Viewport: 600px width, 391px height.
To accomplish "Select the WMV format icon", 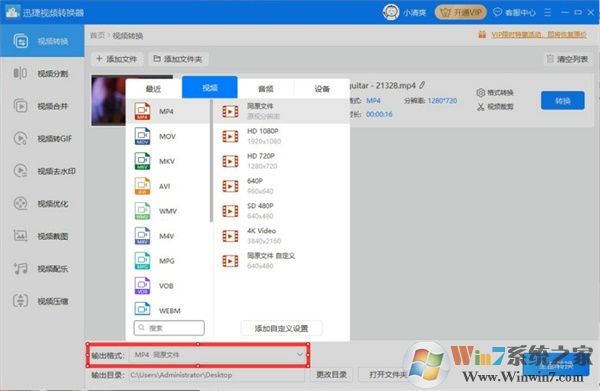I will coord(142,211).
